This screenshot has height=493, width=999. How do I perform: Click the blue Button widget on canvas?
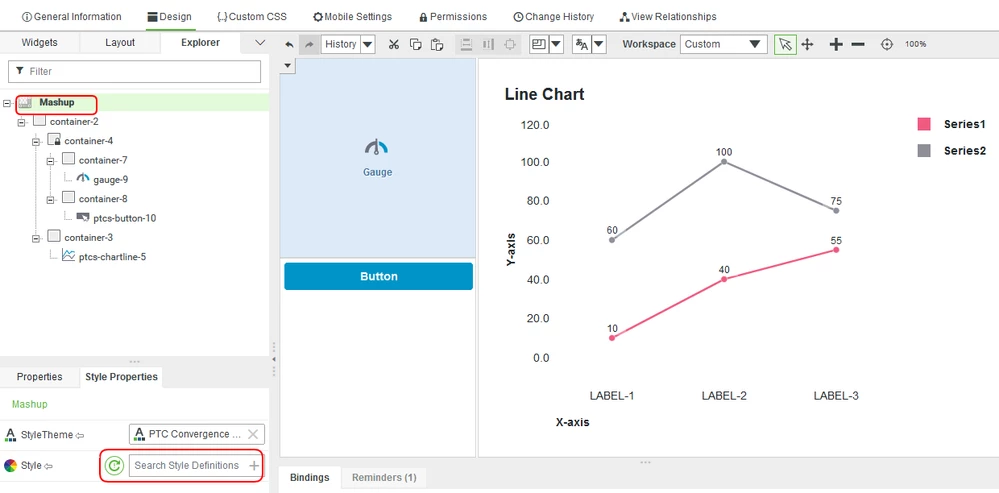[378, 276]
